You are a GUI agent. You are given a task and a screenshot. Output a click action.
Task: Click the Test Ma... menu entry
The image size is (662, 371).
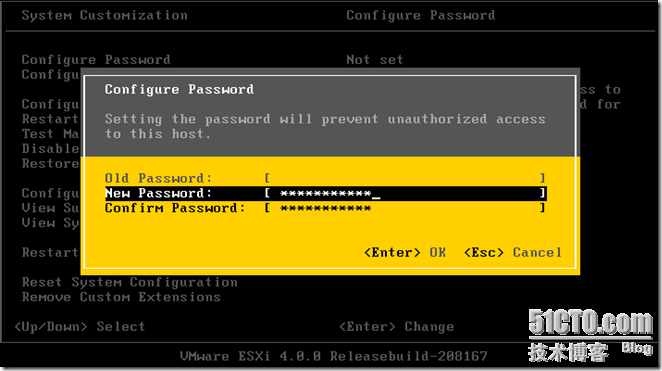pos(50,134)
